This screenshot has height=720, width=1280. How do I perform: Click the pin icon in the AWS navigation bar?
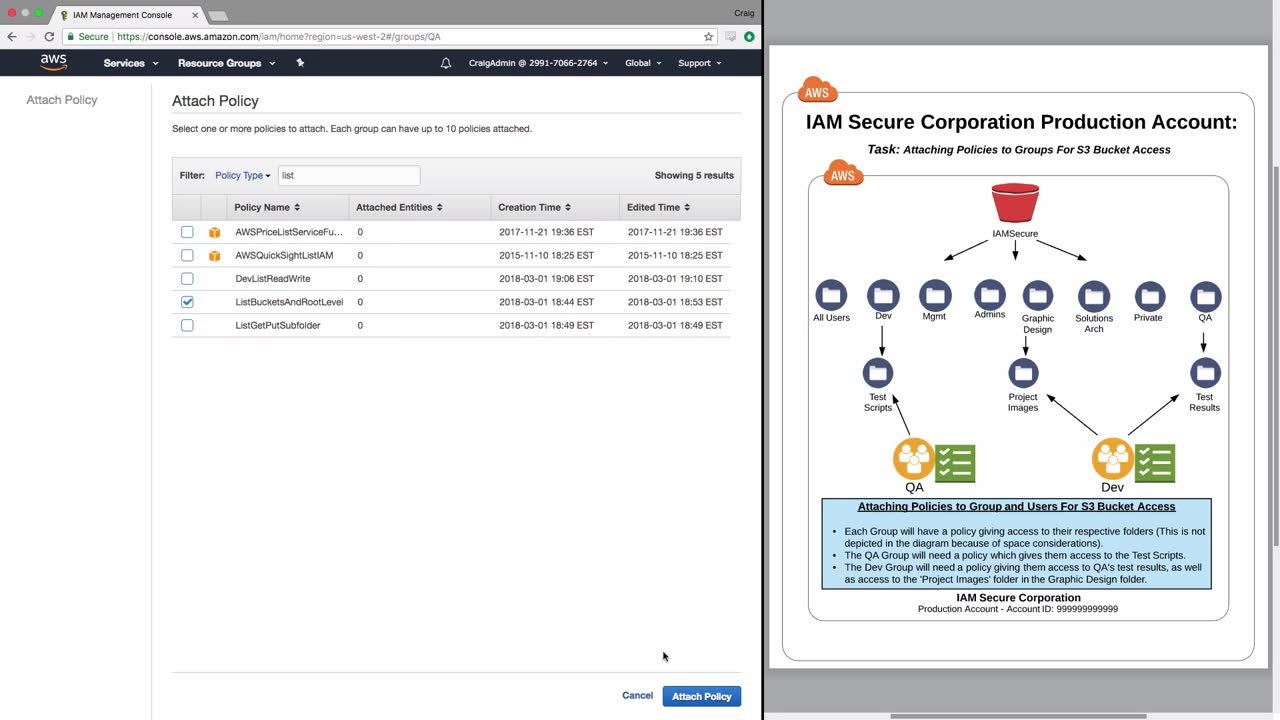(300, 62)
